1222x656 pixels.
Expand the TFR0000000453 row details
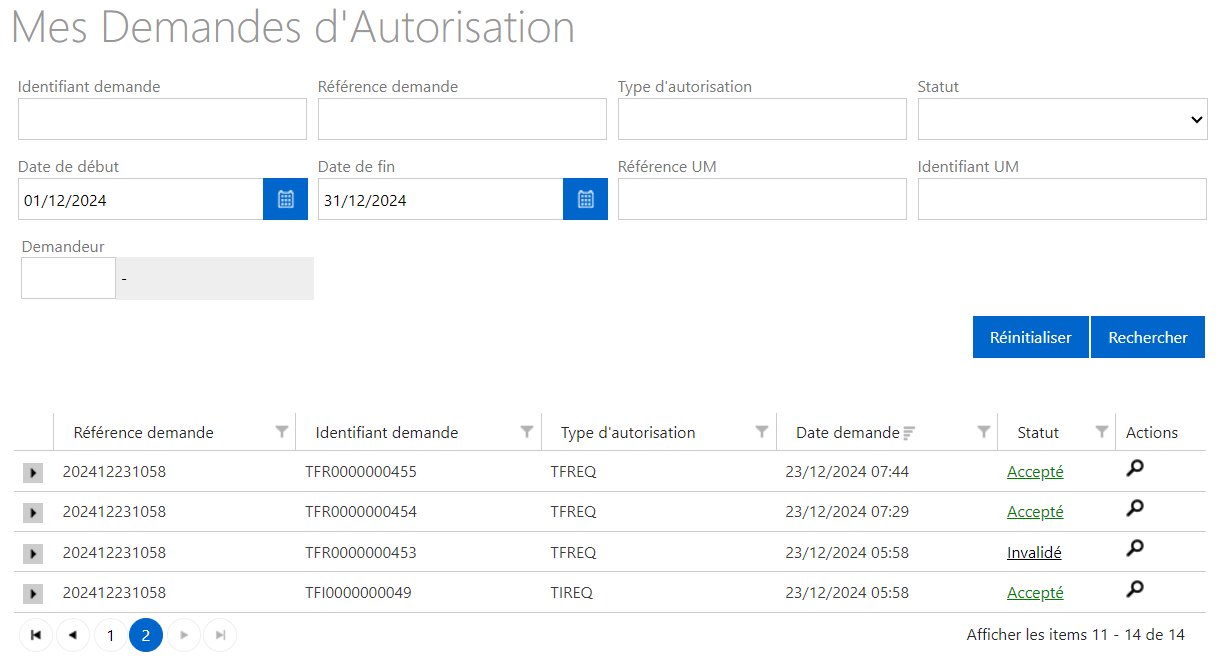coord(33,553)
